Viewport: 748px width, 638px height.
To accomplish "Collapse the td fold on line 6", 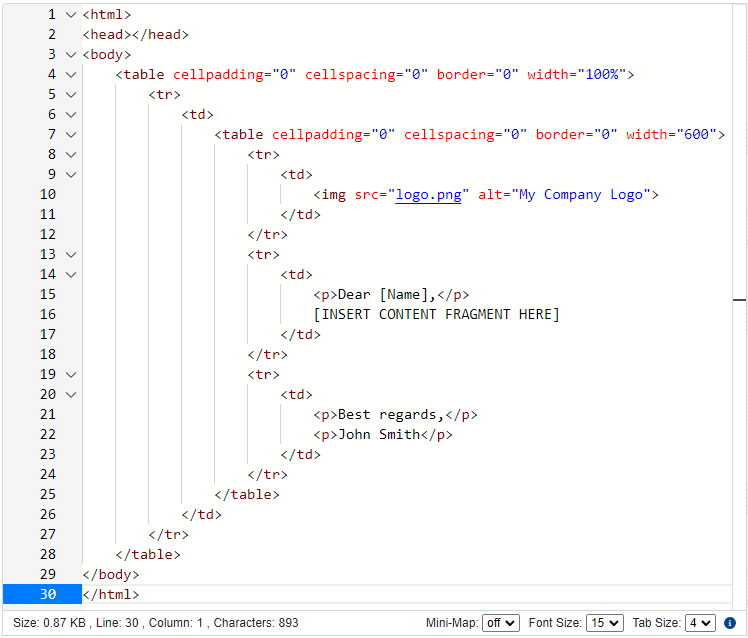I will coord(71,115).
